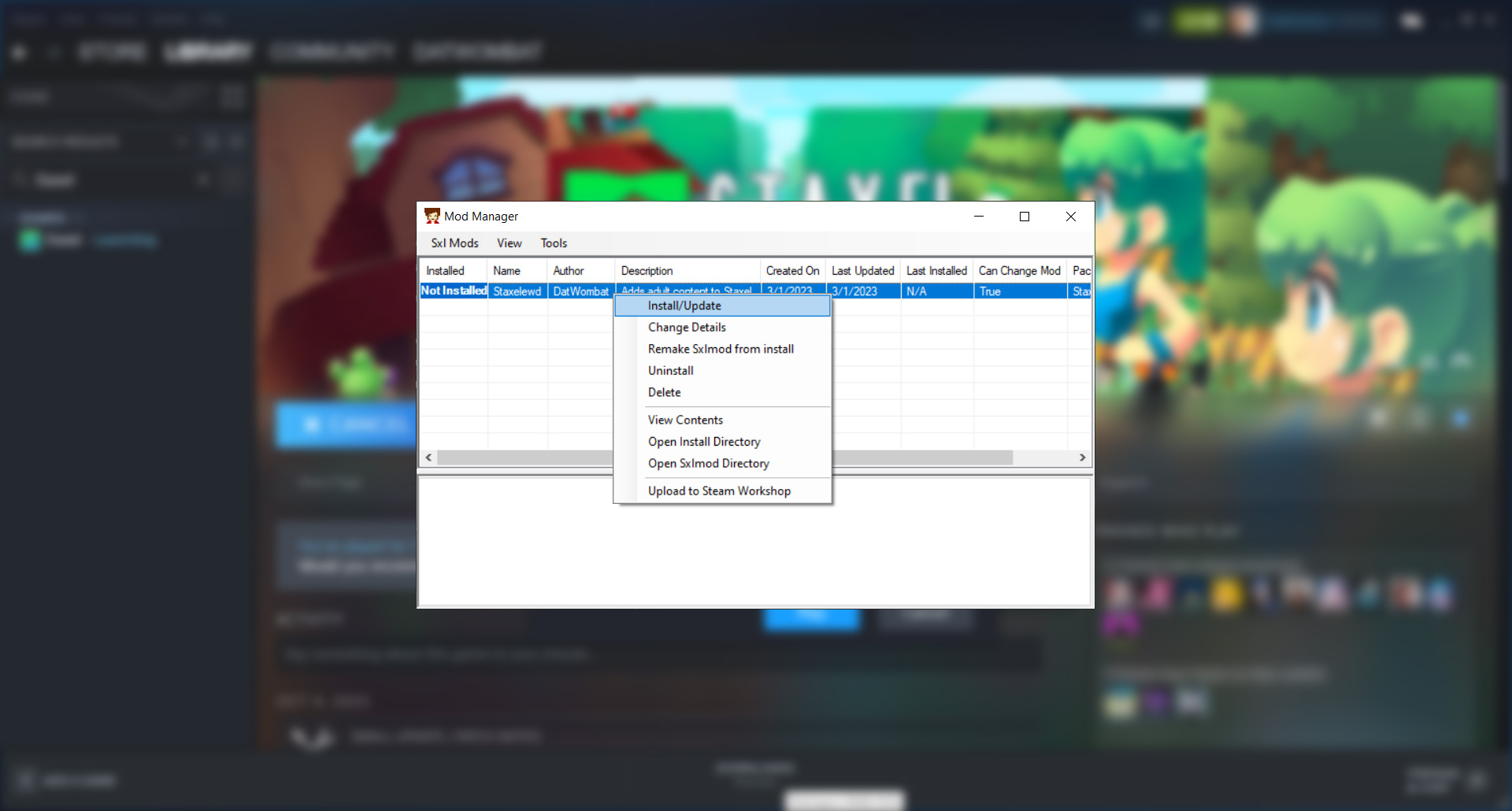
Task: Sort by the Author column header
Action: pyautogui.click(x=580, y=271)
